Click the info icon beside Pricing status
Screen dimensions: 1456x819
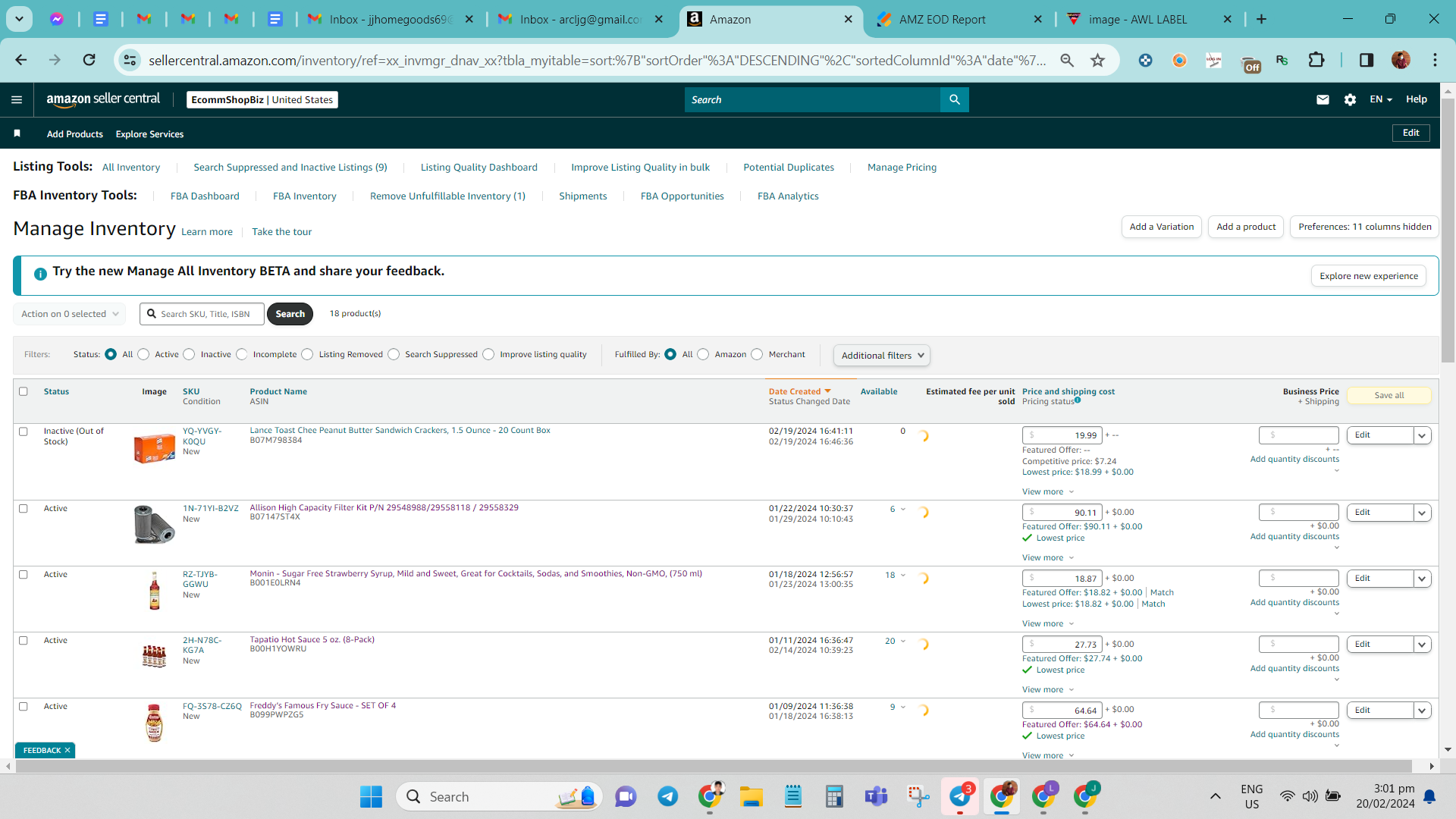click(x=1078, y=400)
